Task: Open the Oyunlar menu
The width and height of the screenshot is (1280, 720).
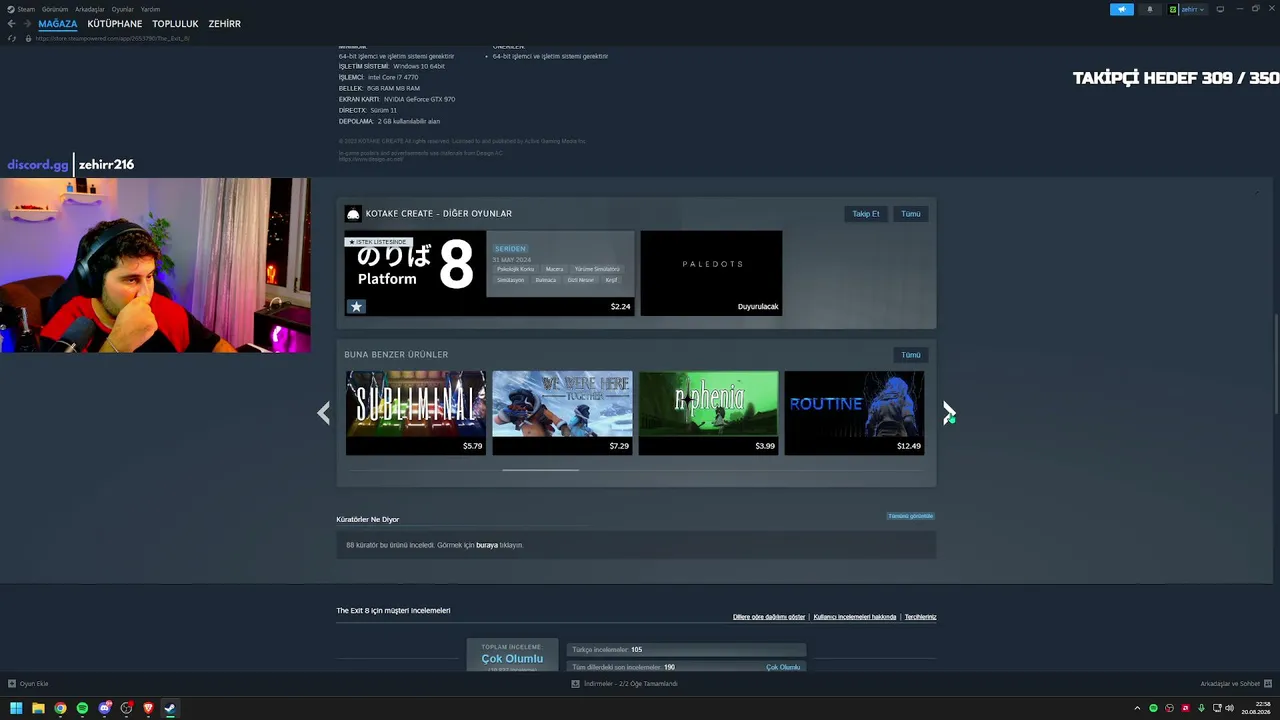Action: point(122,9)
